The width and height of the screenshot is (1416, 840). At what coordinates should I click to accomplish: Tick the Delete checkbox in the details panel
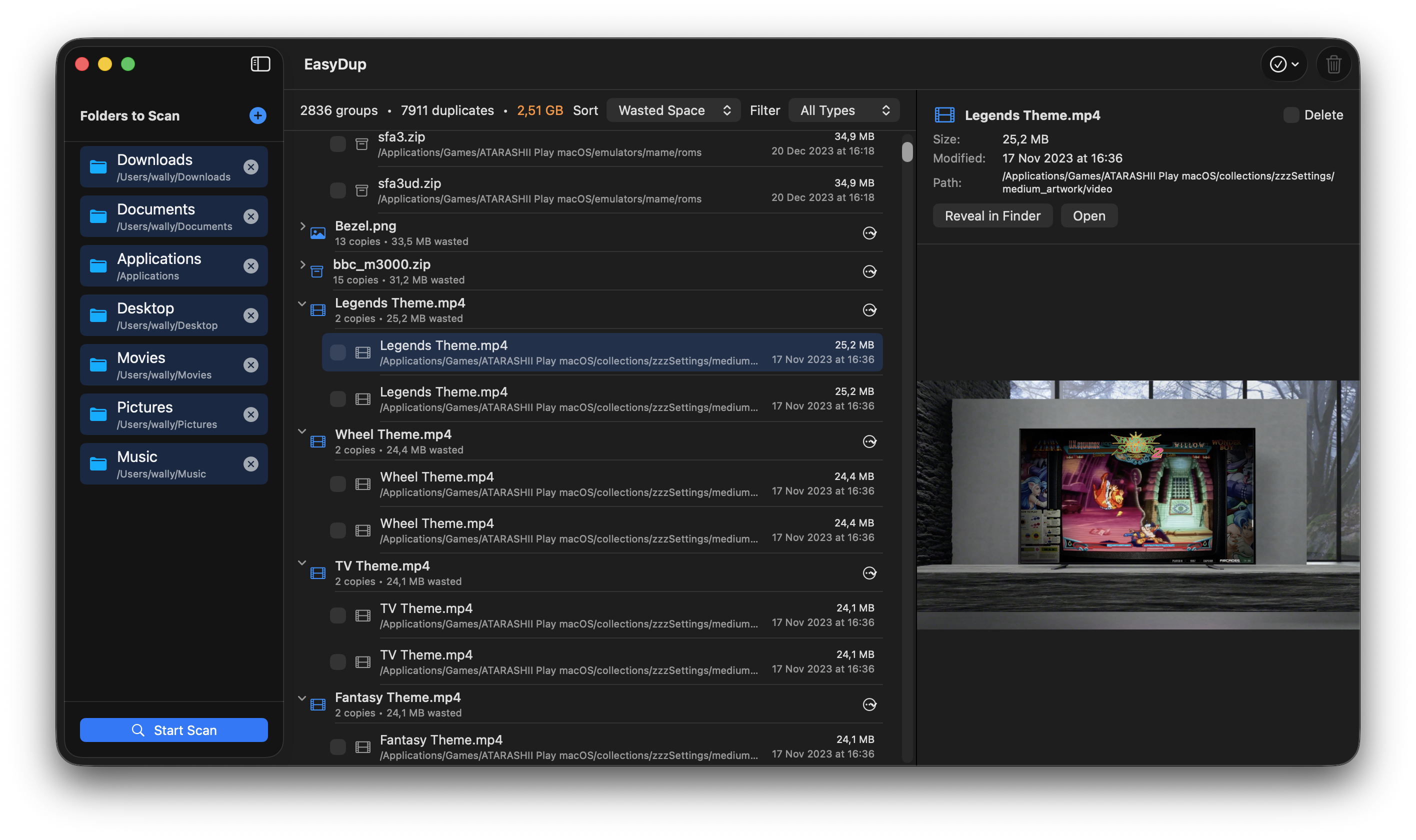tap(1291, 115)
